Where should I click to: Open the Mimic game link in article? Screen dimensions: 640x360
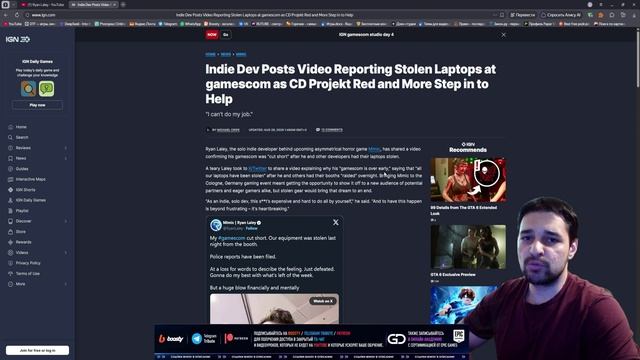tap(374, 149)
